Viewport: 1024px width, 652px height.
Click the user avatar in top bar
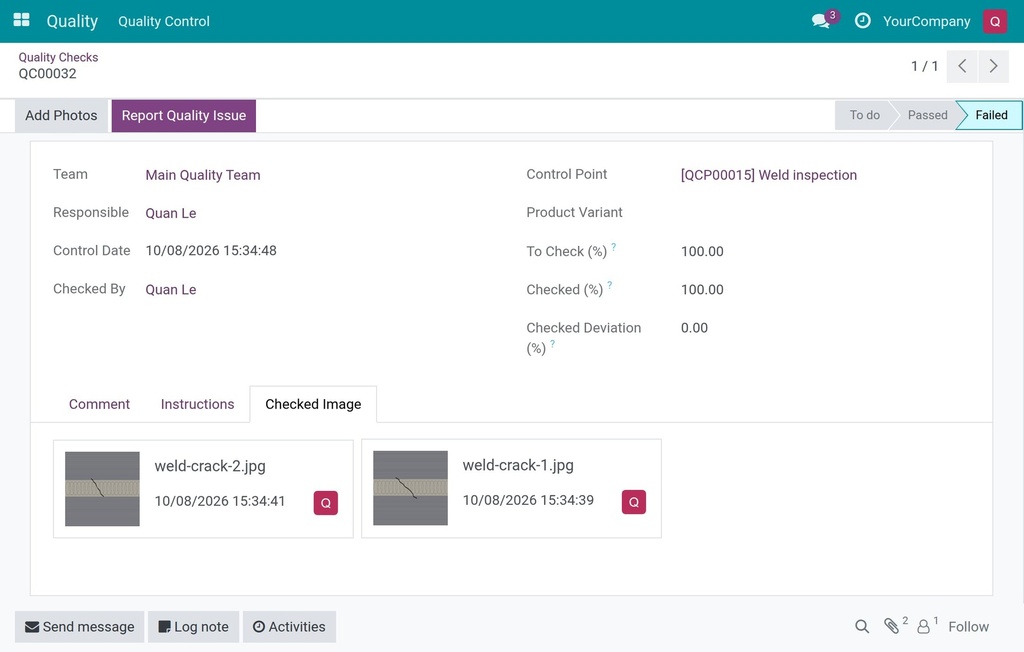[995, 21]
